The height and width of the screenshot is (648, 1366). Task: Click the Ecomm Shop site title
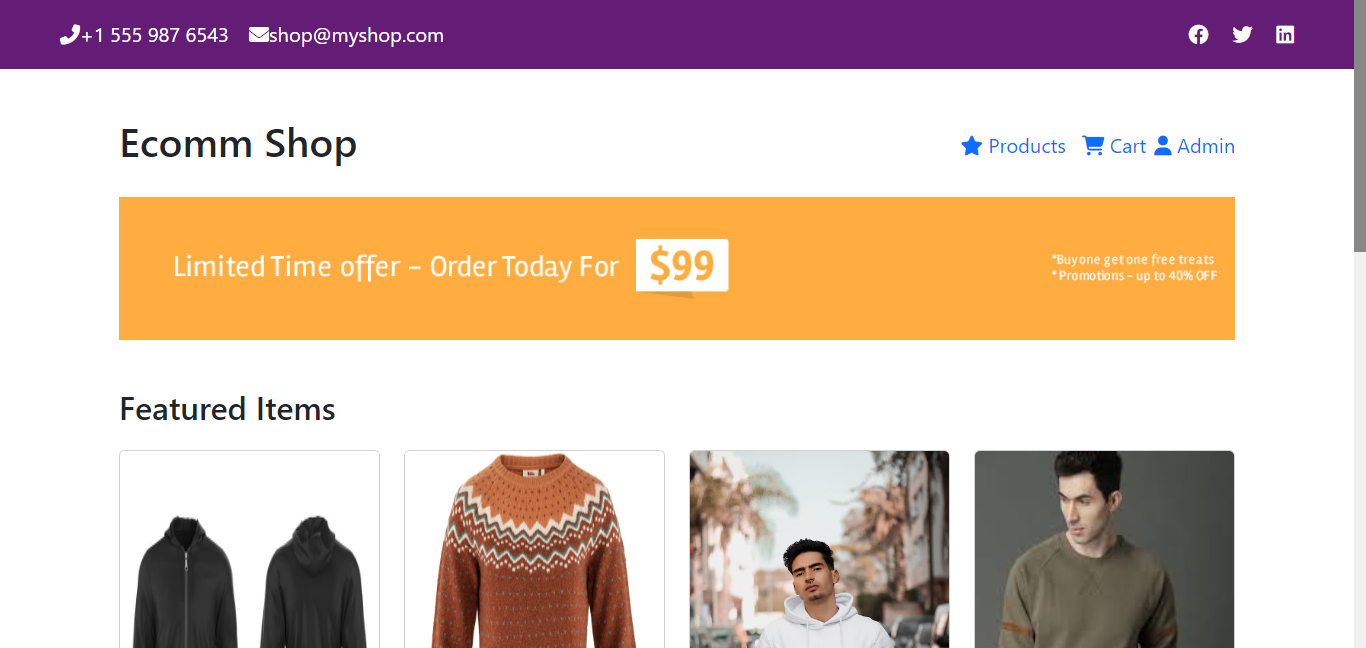[x=238, y=143]
